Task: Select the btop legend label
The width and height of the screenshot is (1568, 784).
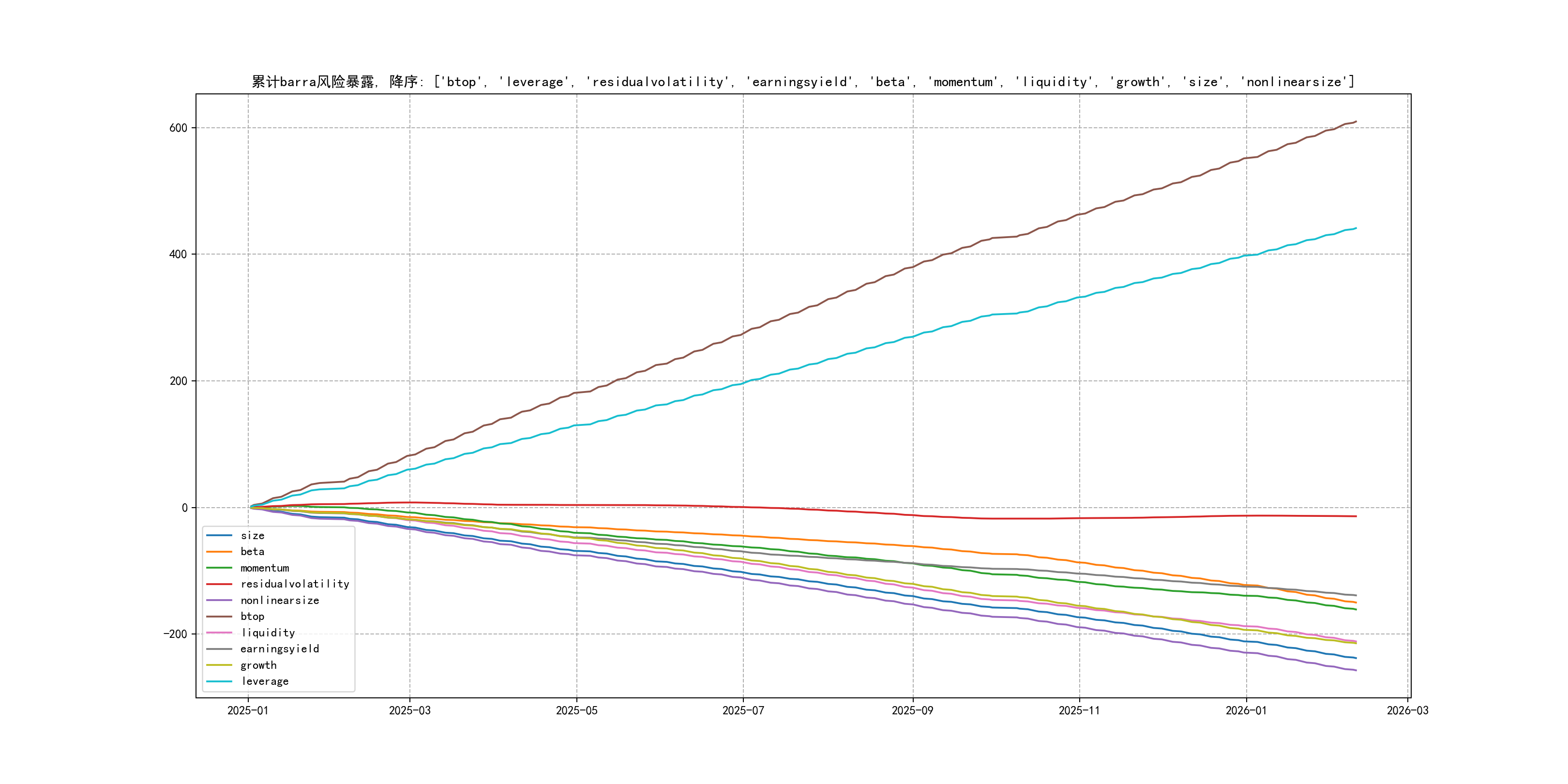Action: [x=252, y=617]
